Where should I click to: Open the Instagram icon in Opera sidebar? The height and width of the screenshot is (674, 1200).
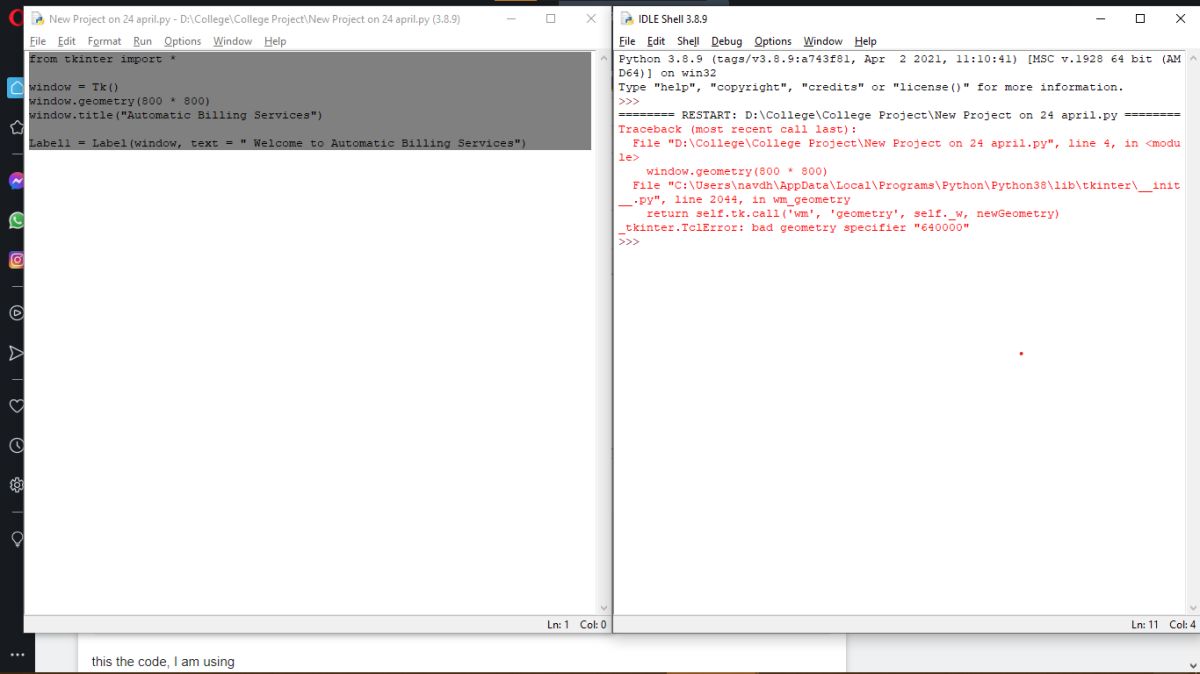16,259
